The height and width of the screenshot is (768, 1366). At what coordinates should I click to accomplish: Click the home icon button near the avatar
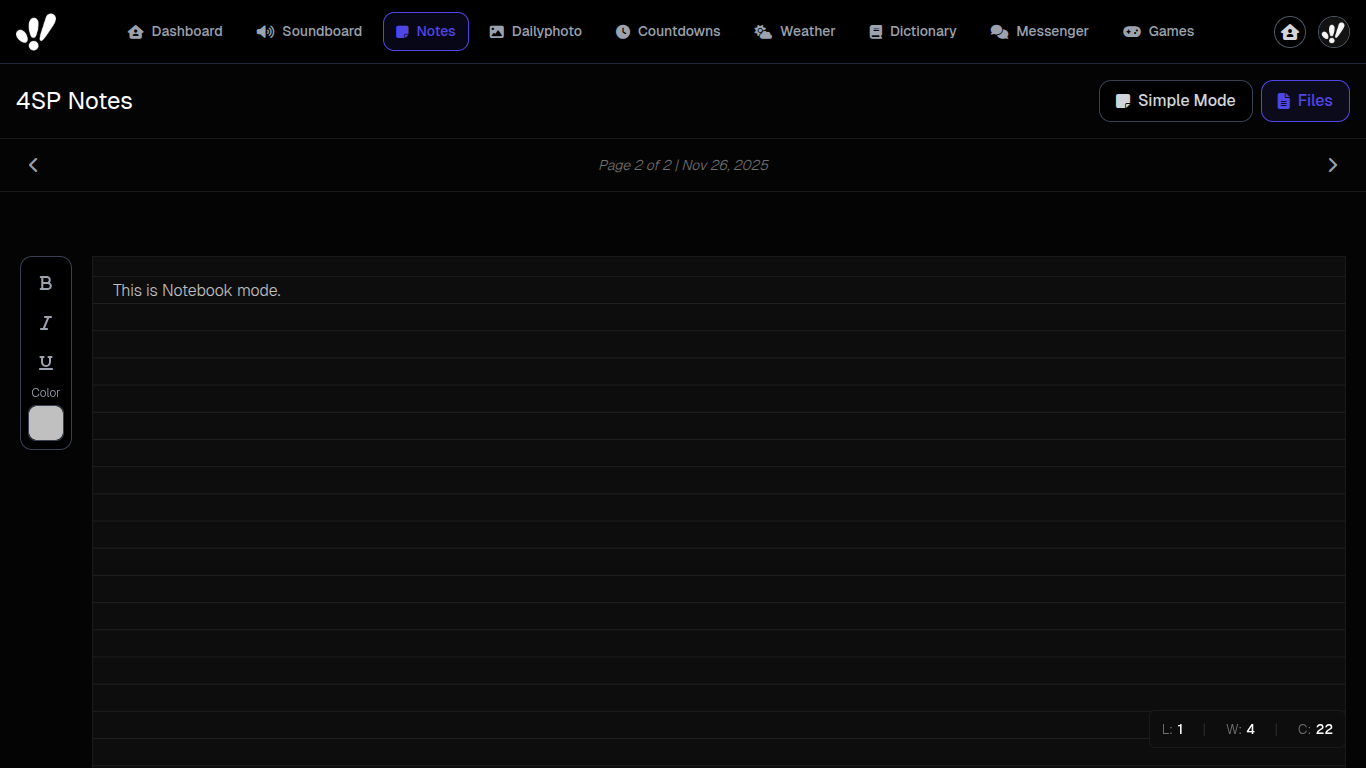coord(1289,31)
